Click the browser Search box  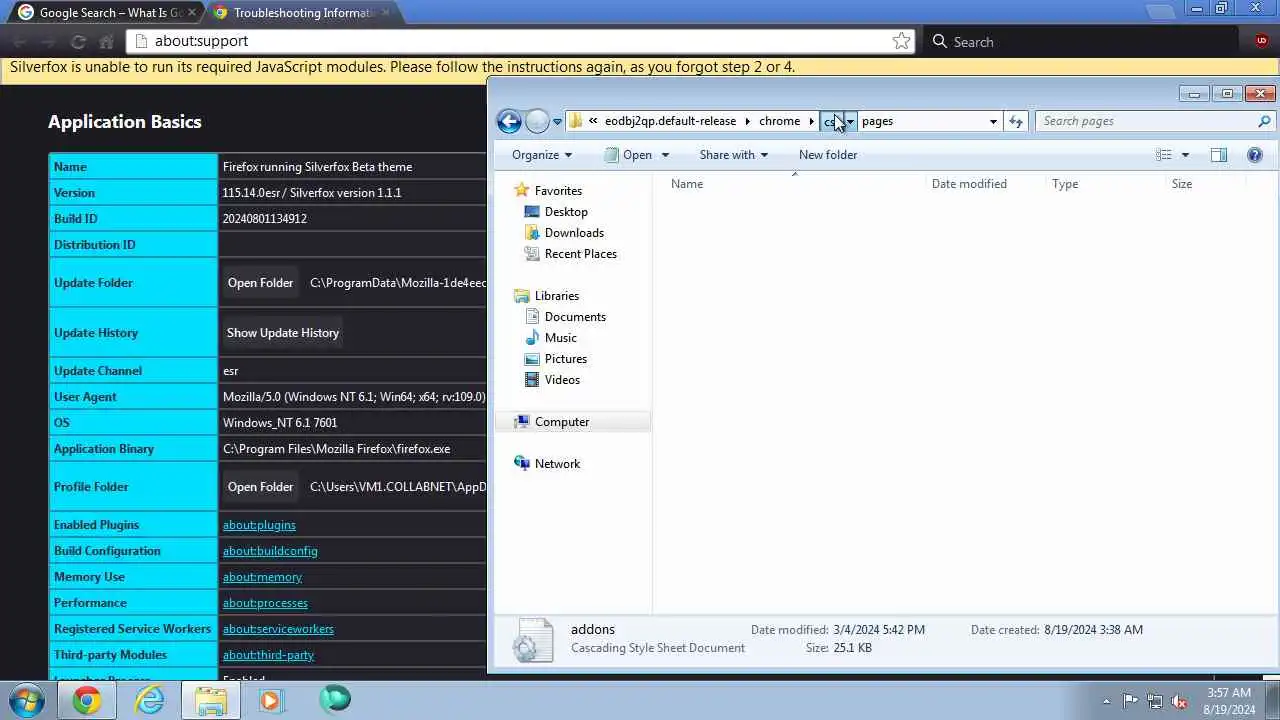(1082, 42)
